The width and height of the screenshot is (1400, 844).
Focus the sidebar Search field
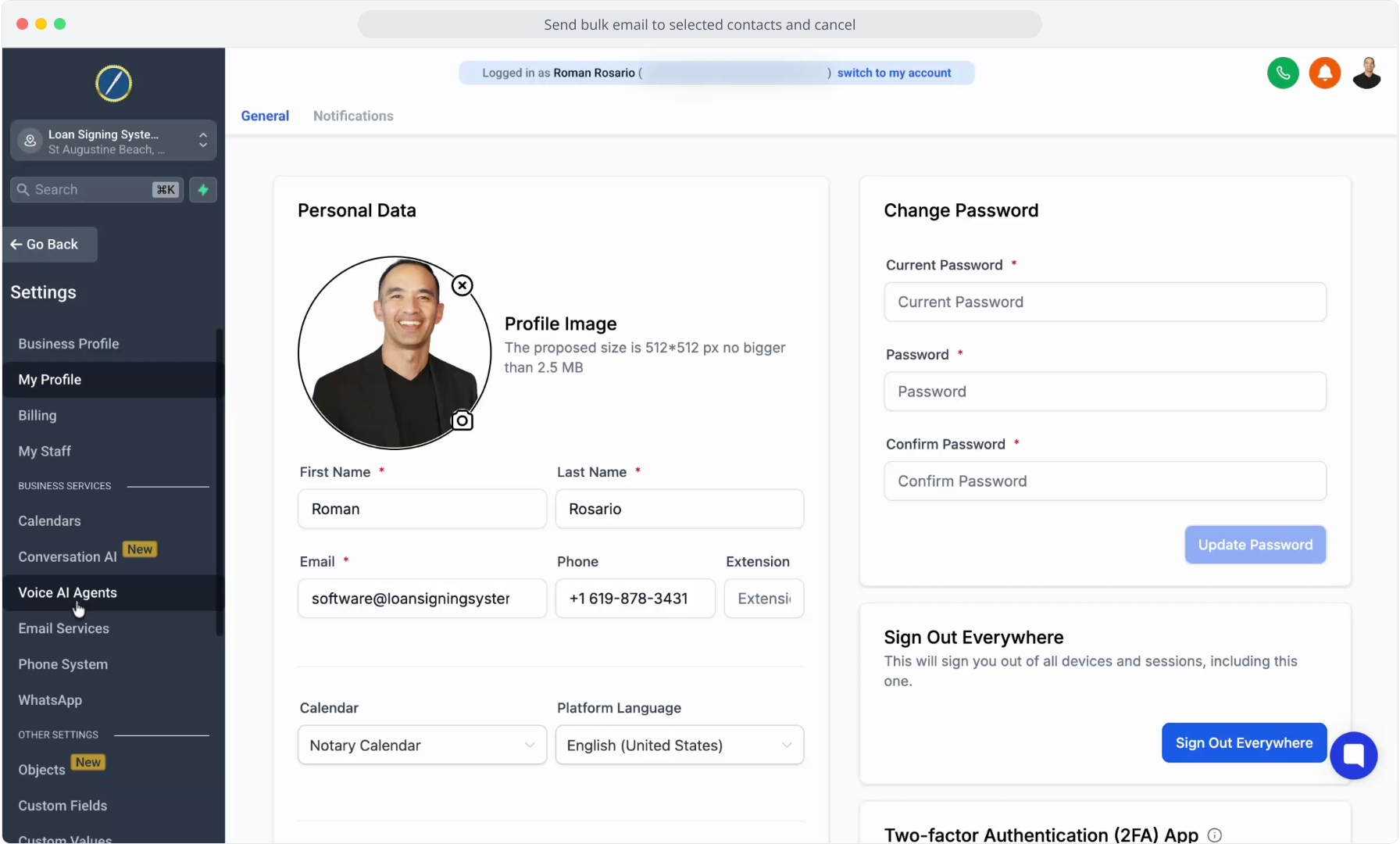97,190
